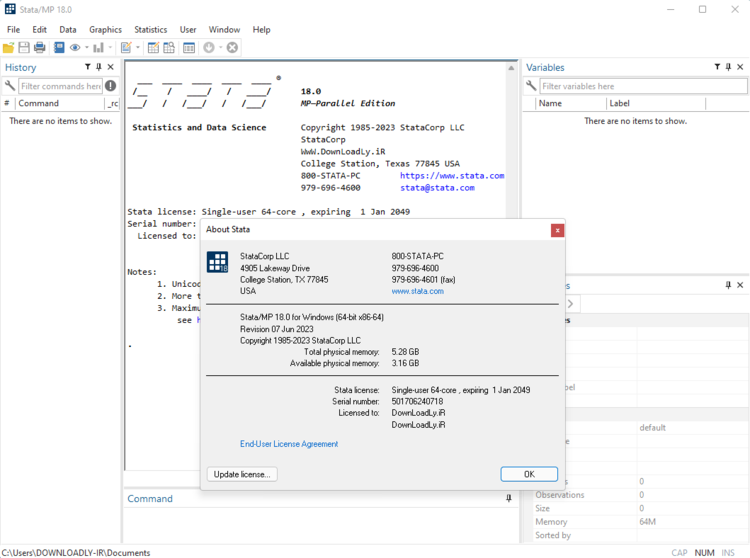Click the Open file folder icon
Viewport: 750px width, 558px height.
(9, 47)
